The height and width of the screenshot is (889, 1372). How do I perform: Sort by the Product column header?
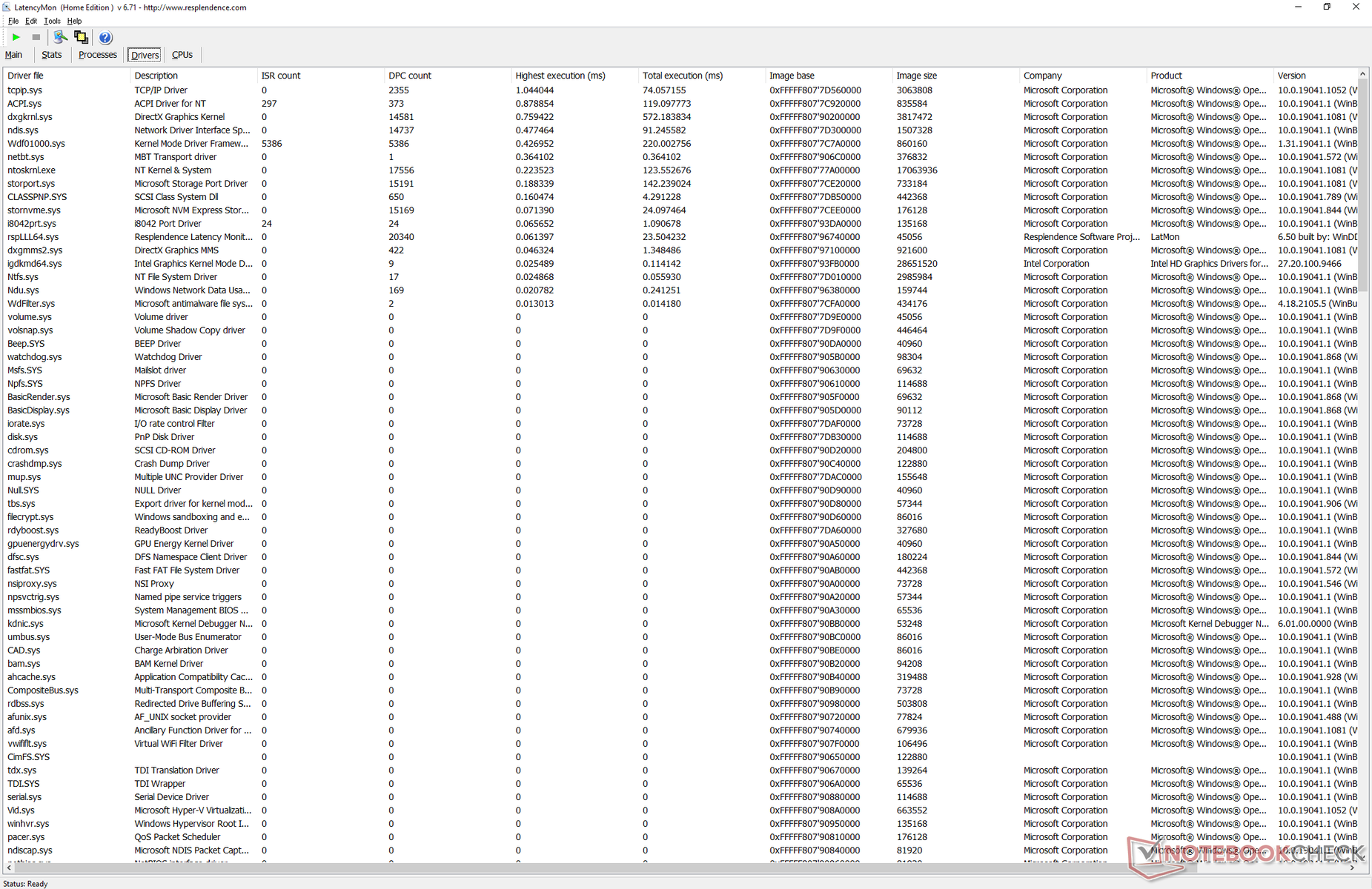tap(1210, 76)
